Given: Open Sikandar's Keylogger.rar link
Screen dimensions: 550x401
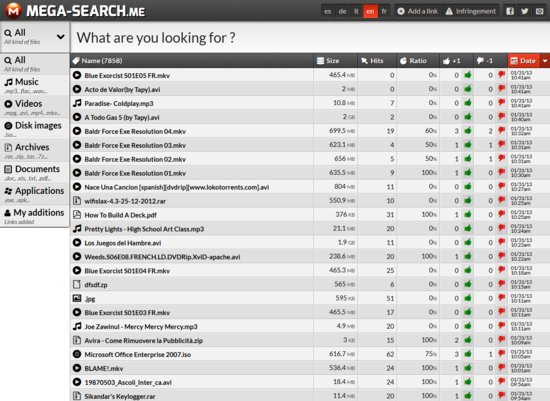Looking at the screenshot, I should (x=120, y=396).
